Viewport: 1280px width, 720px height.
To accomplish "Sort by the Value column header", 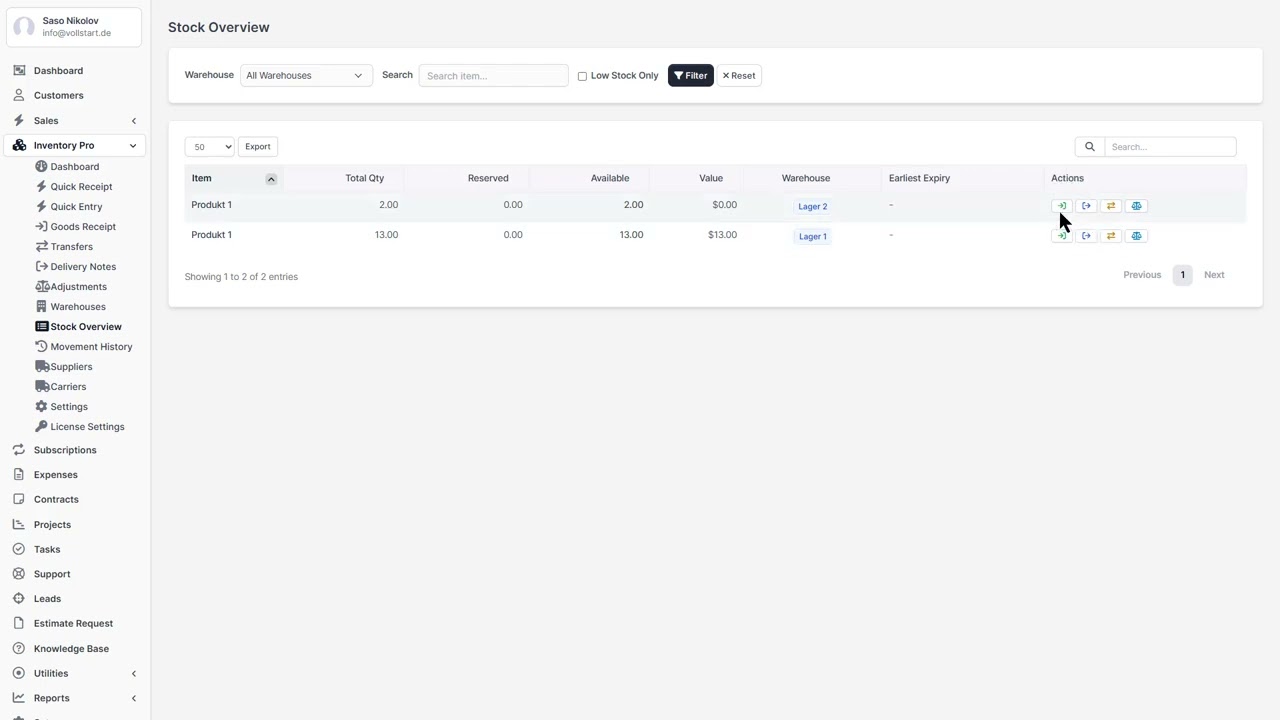I will click(x=711, y=178).
